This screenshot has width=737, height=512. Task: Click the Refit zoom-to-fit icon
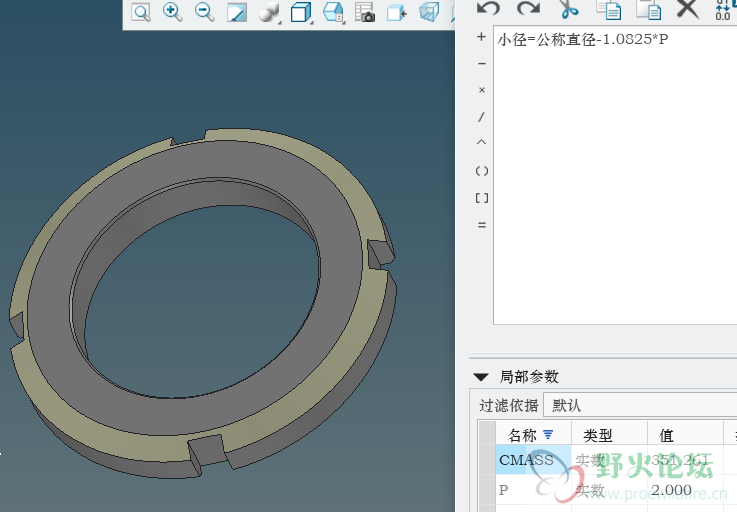pyautogui.click(x=141, y=12)
